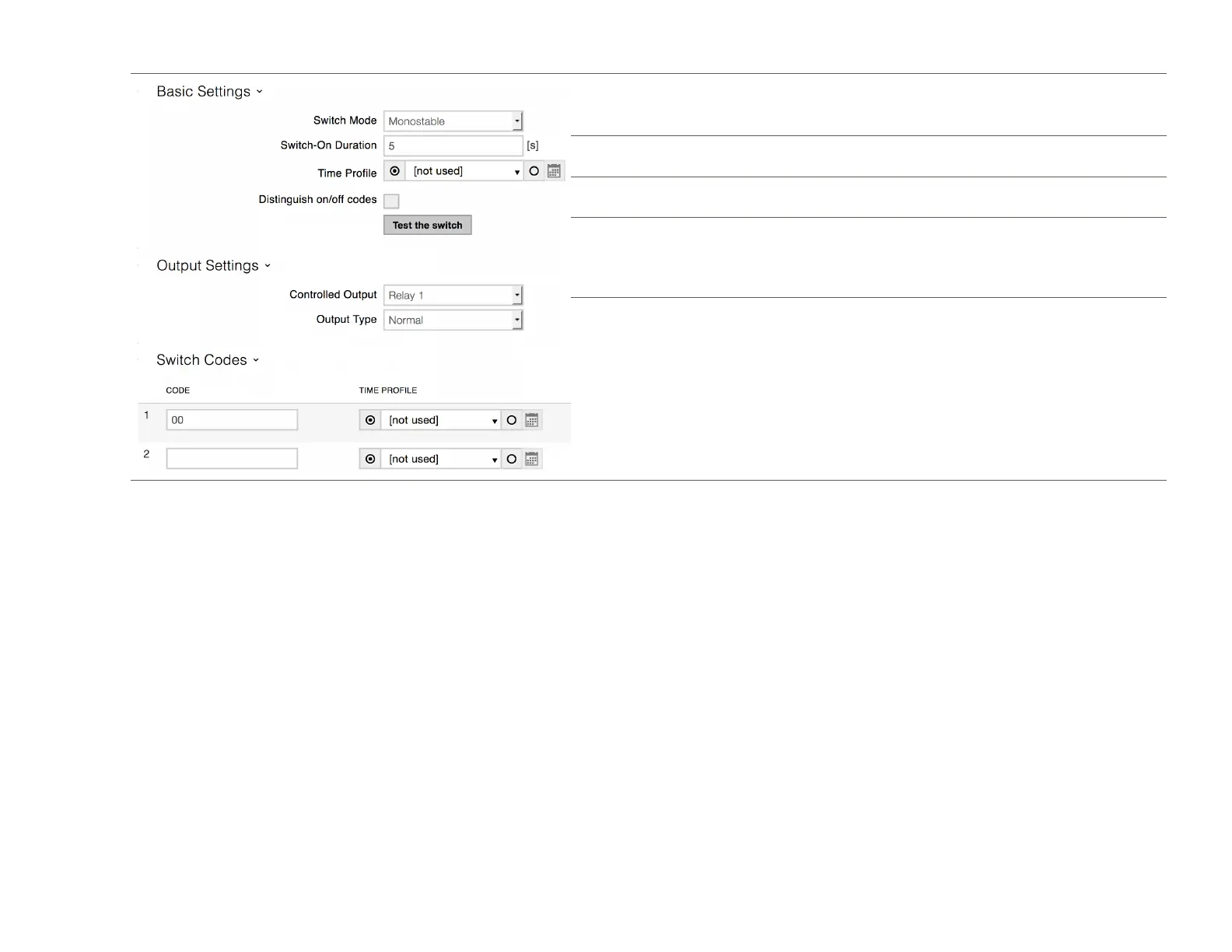Viewport: 1232px width, 952px height.
Task: Click the TIME PROFILE column header
Action: (x=388, y=390)
